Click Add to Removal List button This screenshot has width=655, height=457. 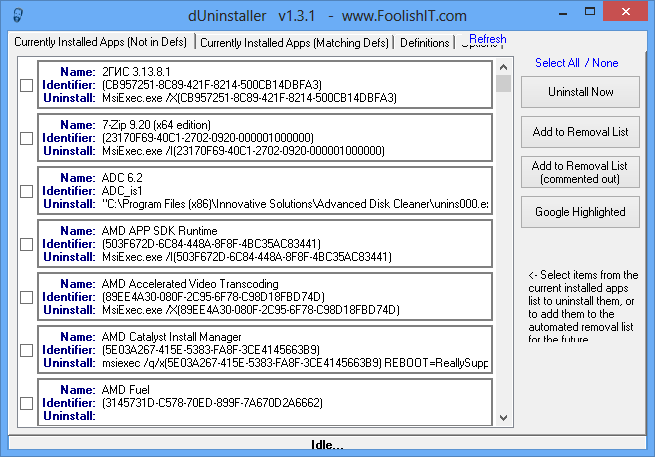tap(580, 132)
